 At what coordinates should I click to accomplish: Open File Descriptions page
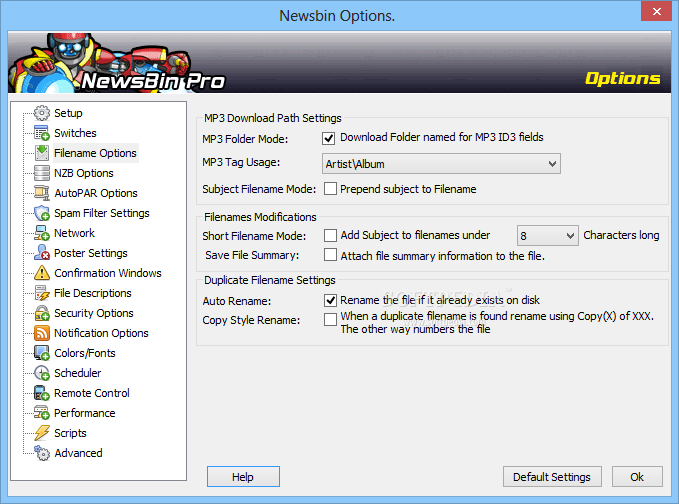tap(93, 293)
